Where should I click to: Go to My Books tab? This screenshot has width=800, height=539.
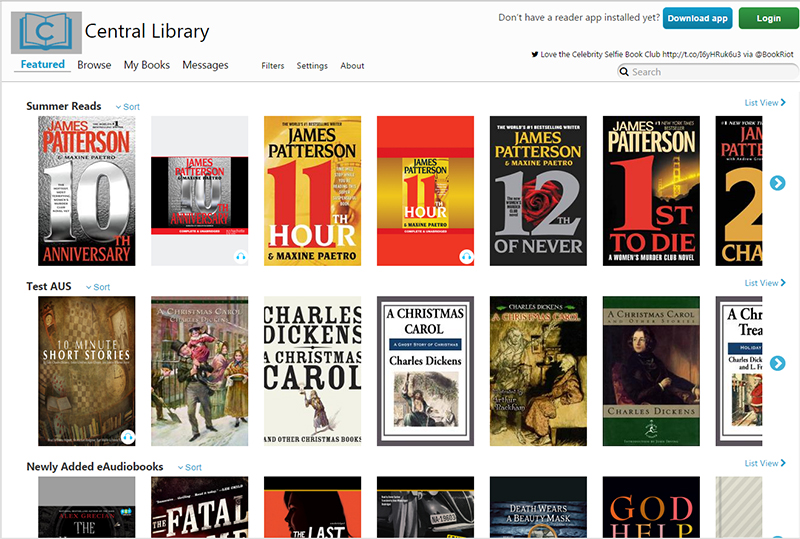click(146, 65)
